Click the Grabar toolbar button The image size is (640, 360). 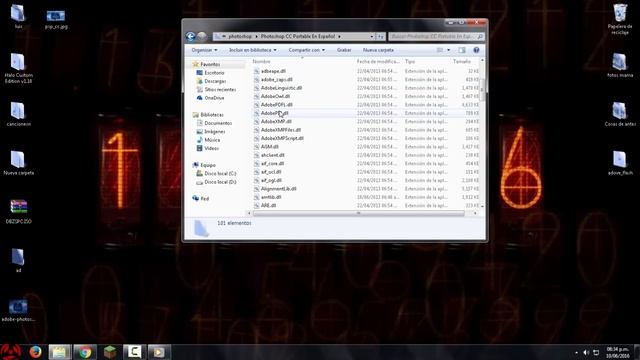344,50
